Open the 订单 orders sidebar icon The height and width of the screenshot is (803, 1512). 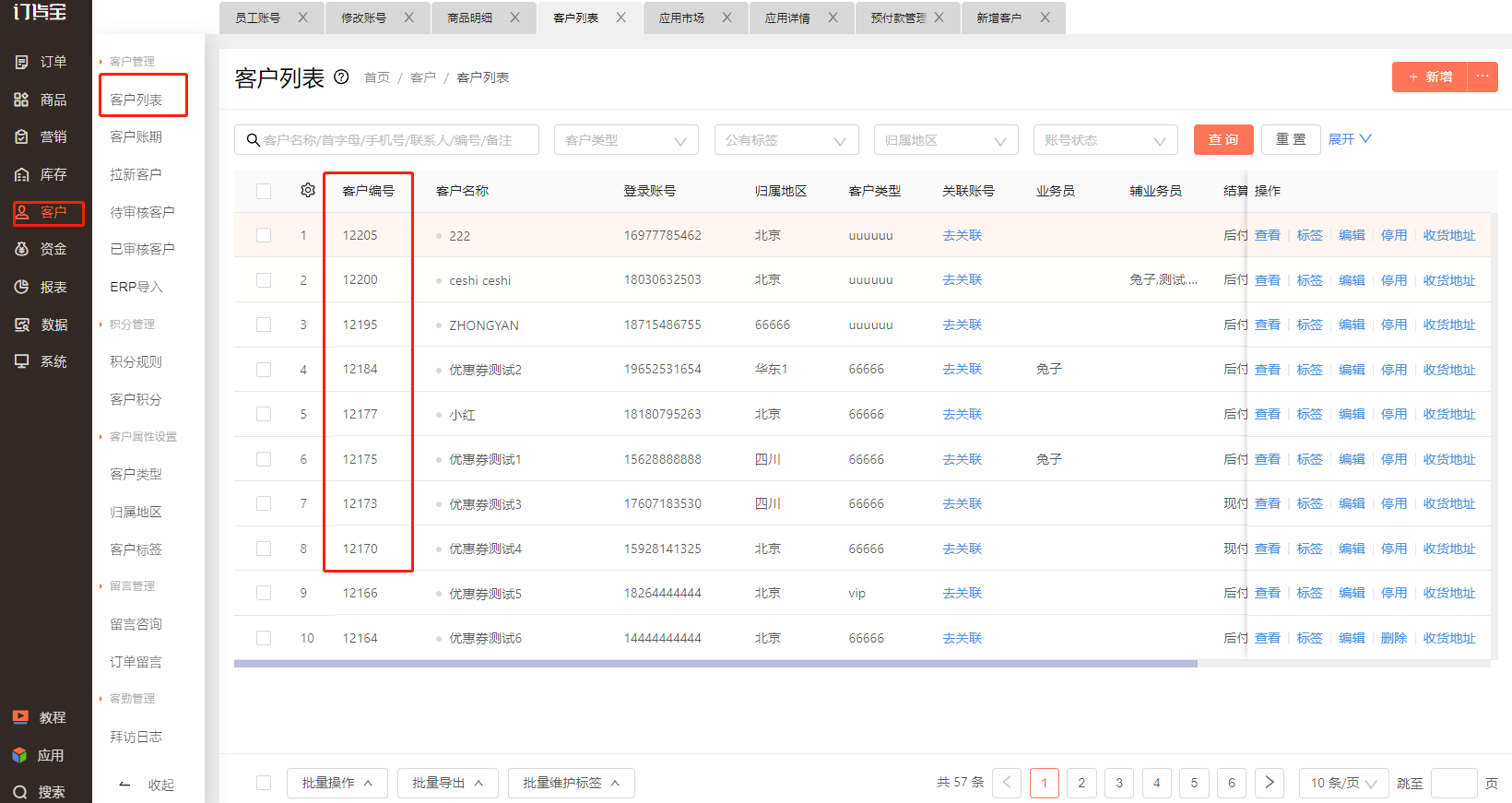pos(21,62)
